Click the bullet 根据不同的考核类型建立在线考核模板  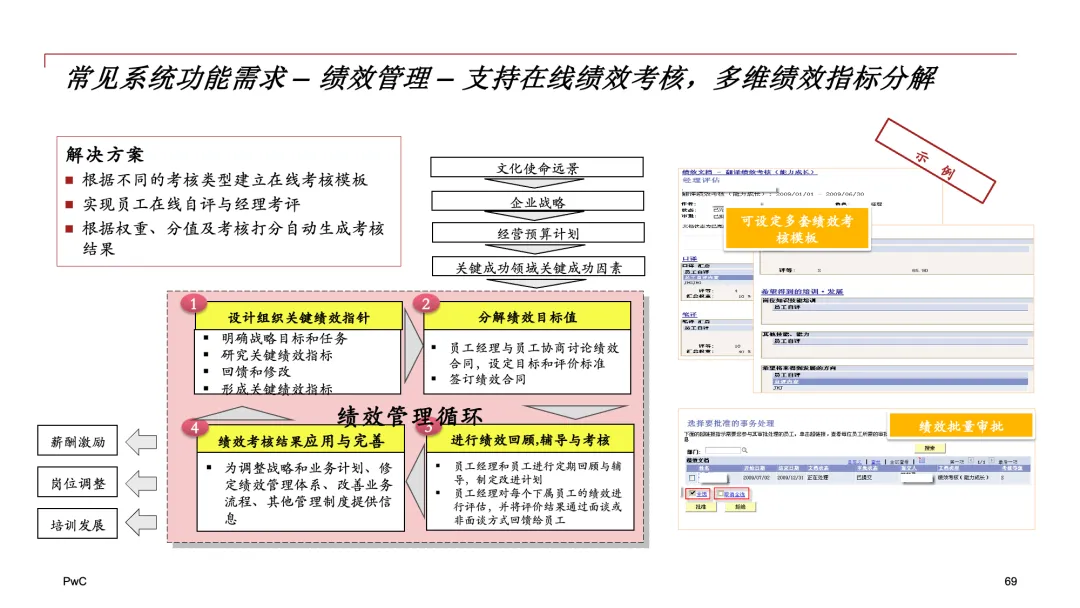pos(225,180)
